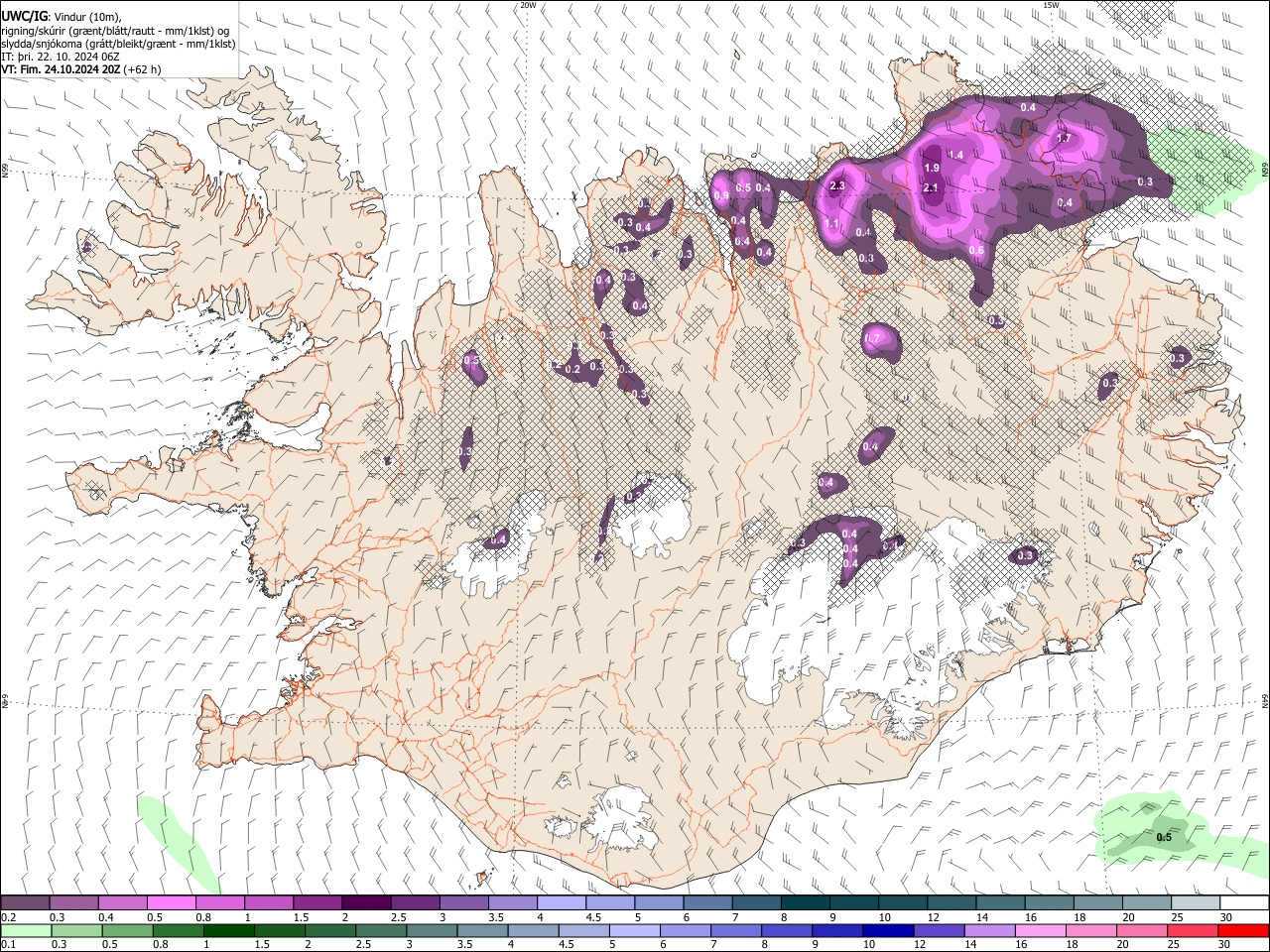This screenshot has height=952, width=1270.
Task: Click the snow scale swatch between 0.2 and 0.3
Action: point(25,903)
